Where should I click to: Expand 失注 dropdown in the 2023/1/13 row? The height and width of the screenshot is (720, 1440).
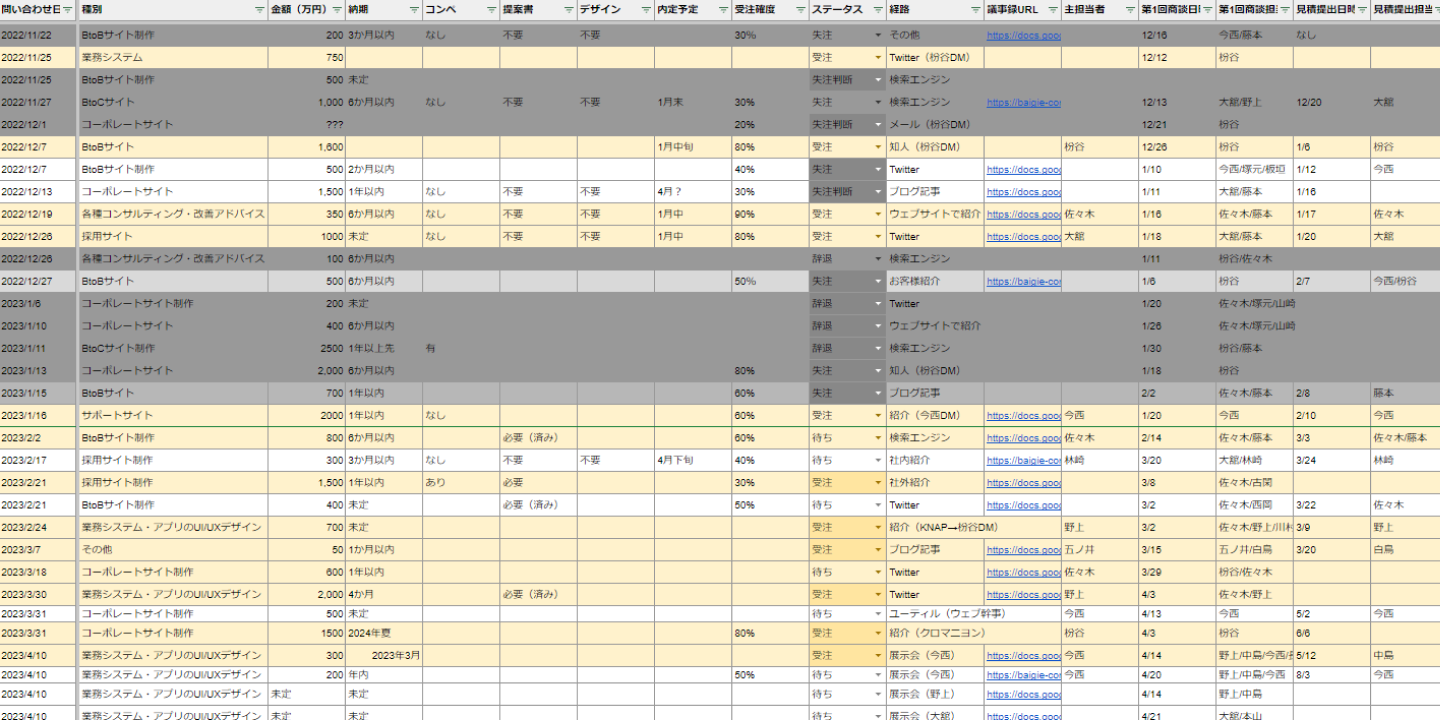(x=878, y=371)
